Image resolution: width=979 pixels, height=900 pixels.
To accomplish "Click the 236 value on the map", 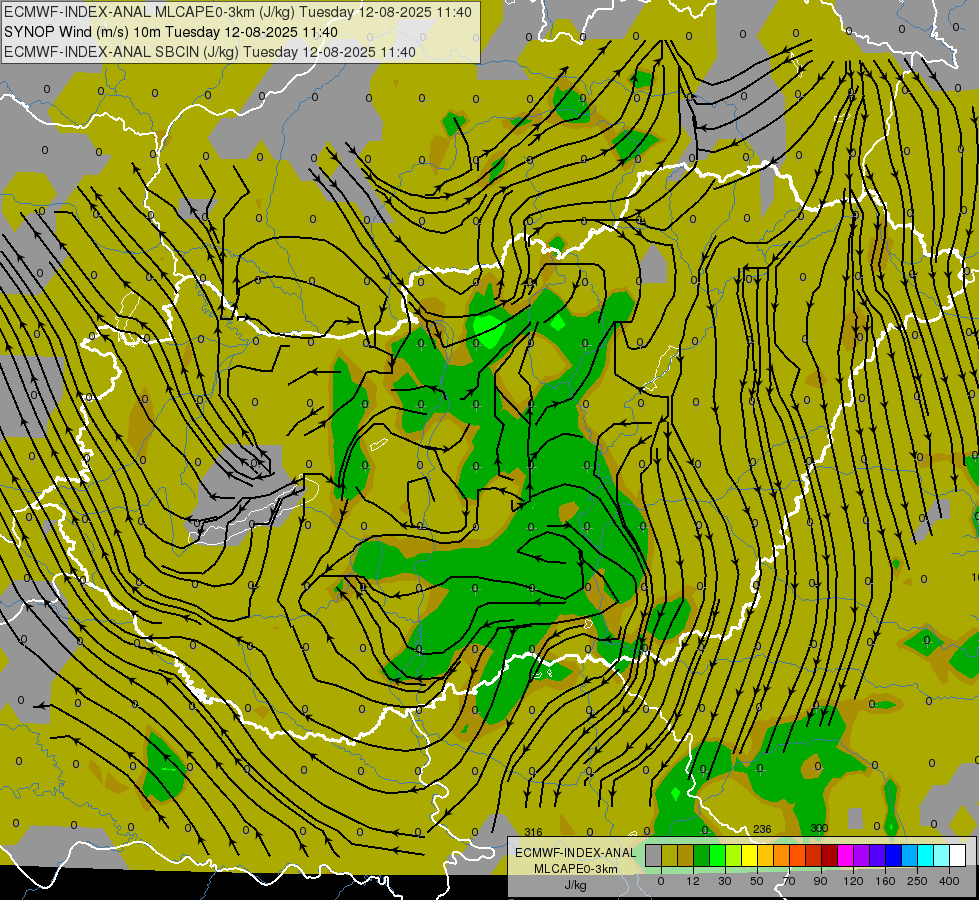I will pyautogui.click(x=762, y=829).
